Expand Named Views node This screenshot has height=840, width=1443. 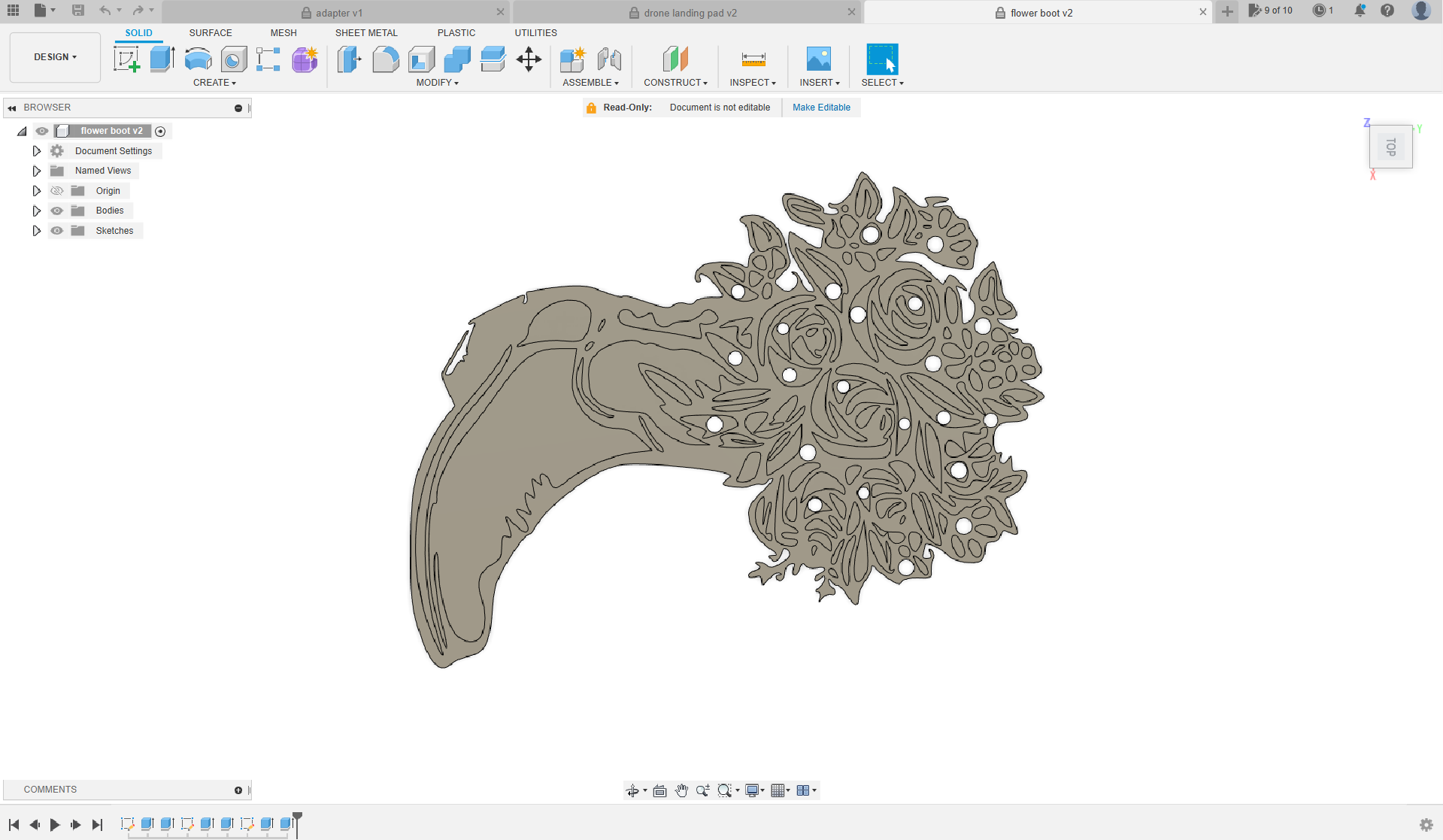click(x=36, y=171)
